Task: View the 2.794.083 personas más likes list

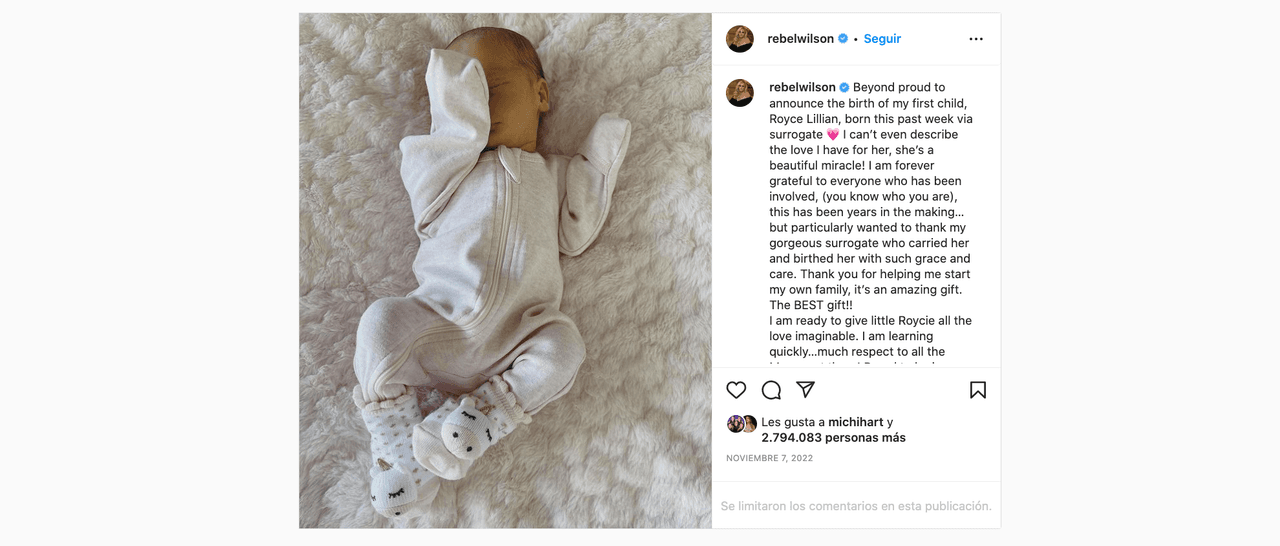Action: [x=833, y=438]
